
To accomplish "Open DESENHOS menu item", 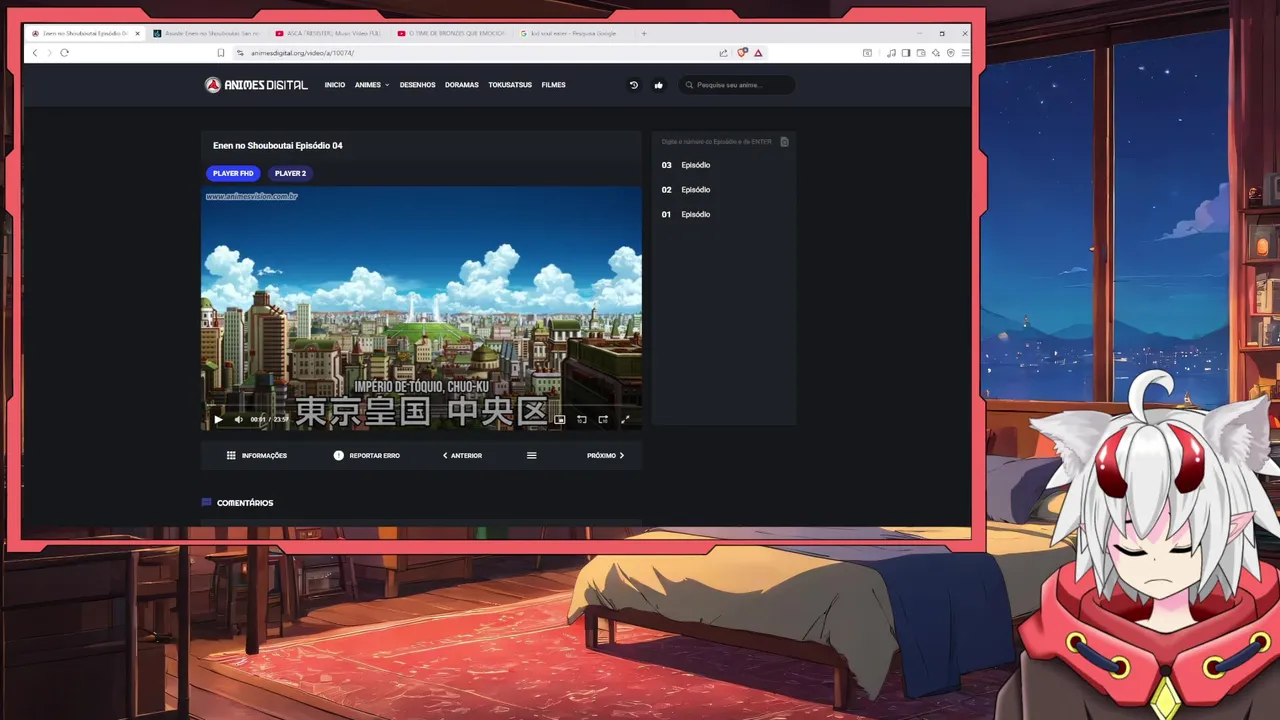I will pos(417,85).
